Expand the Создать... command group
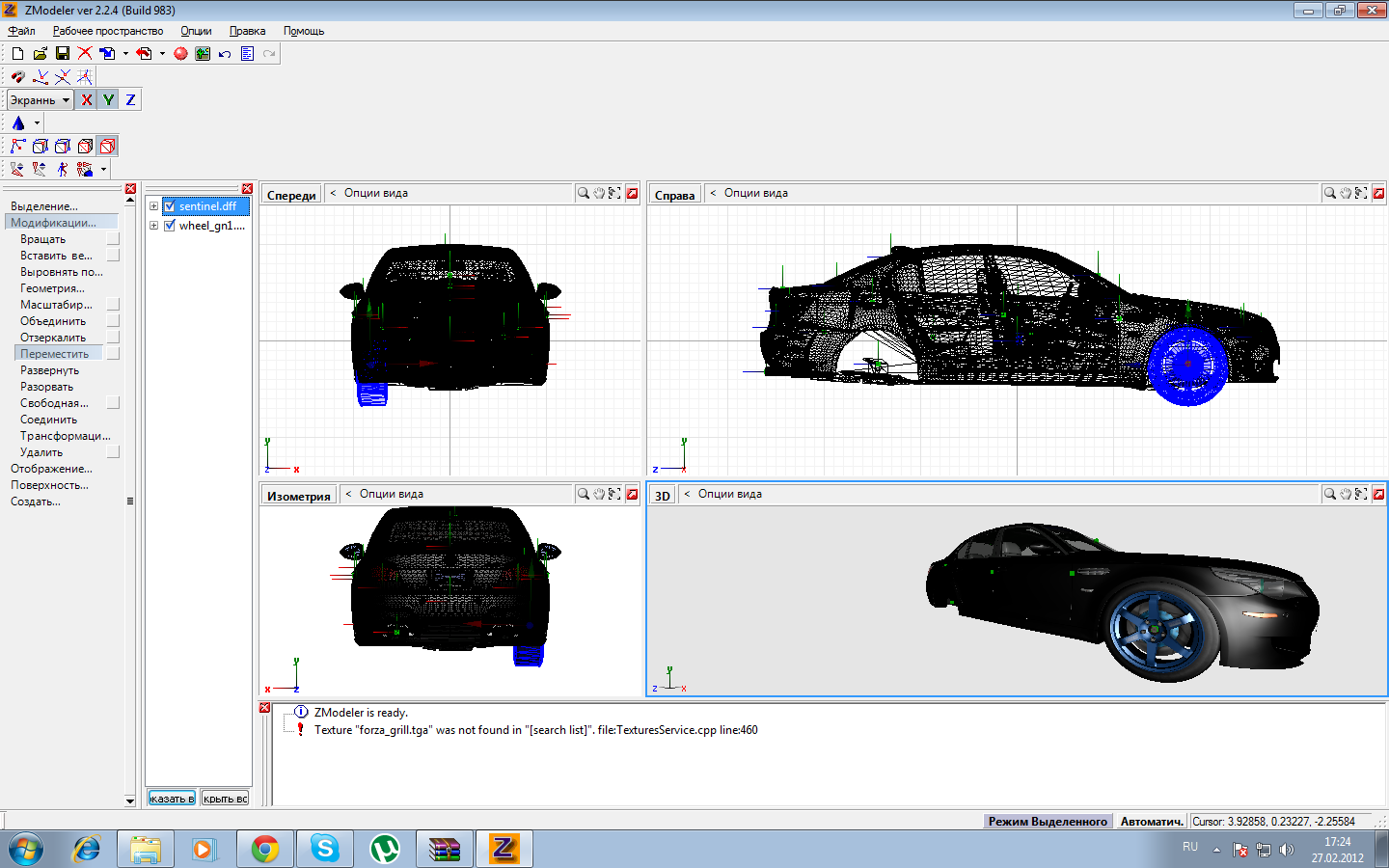Viewport: 1389px width, 868px height. [x=36, y=502]
